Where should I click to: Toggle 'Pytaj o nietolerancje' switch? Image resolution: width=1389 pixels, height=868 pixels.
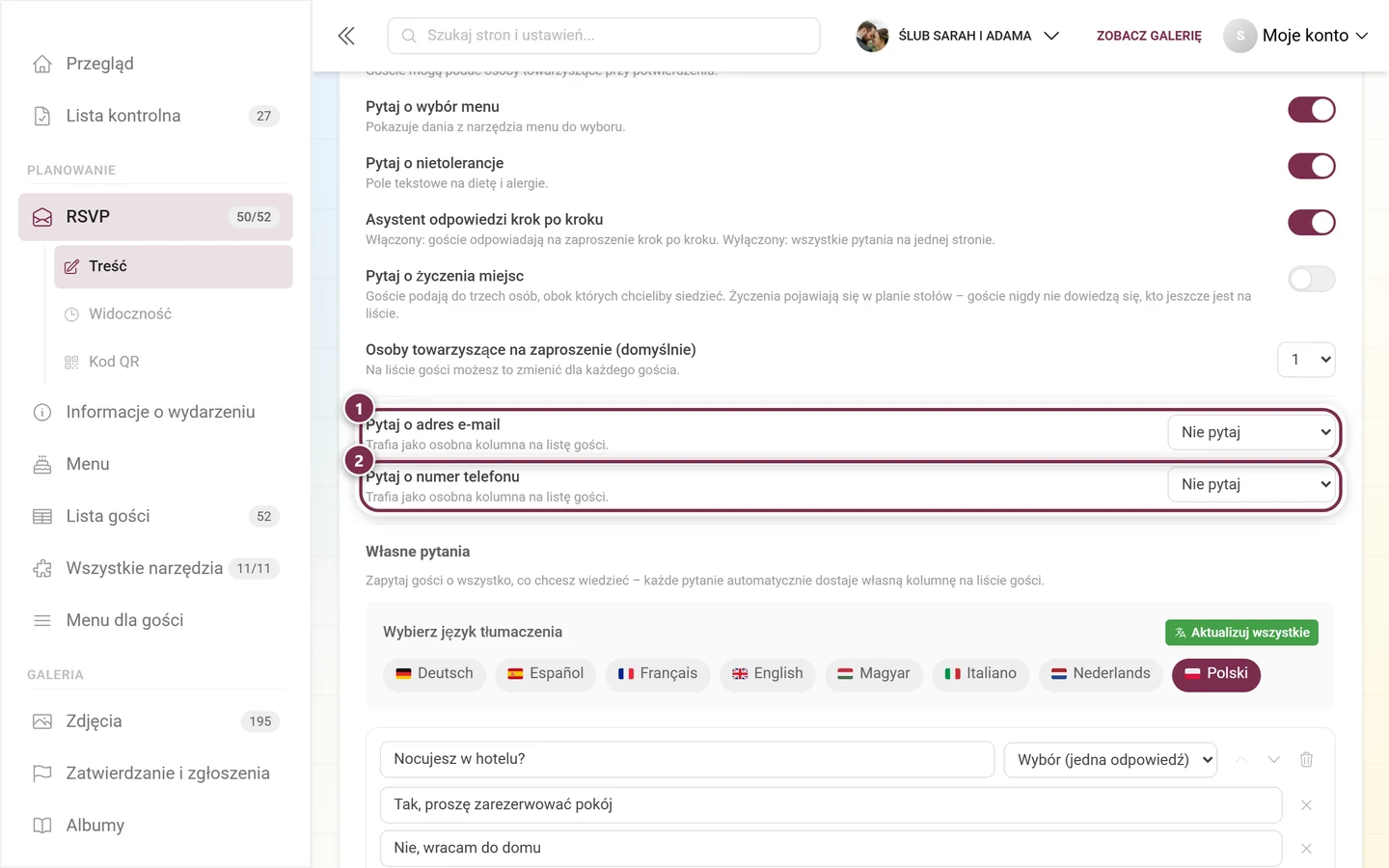(x=1312, y=166)
